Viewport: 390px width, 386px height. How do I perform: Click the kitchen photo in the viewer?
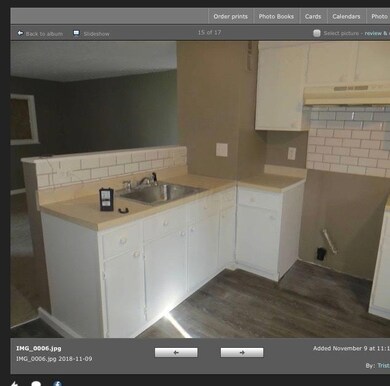coord(200,189)
